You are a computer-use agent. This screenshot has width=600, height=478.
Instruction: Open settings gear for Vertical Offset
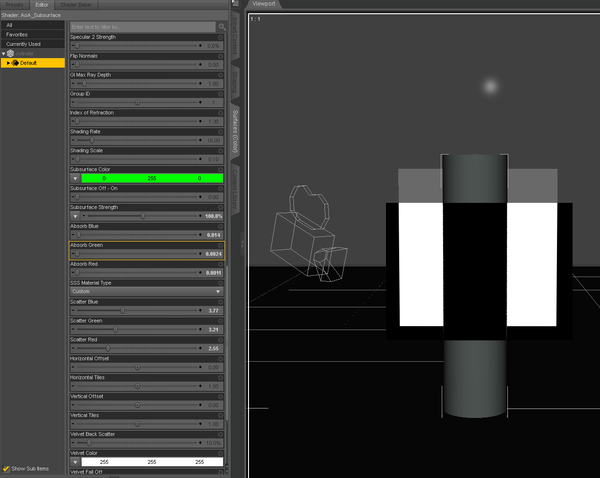(x=220, y=396)
